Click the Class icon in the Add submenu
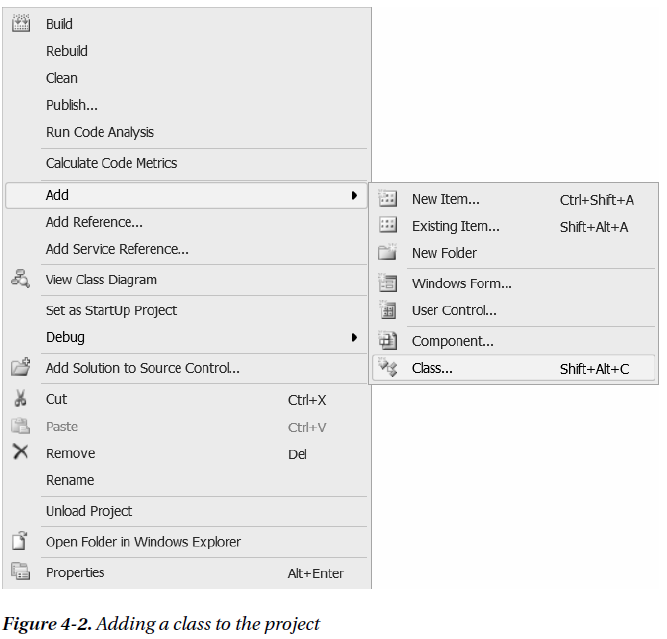 387,368
